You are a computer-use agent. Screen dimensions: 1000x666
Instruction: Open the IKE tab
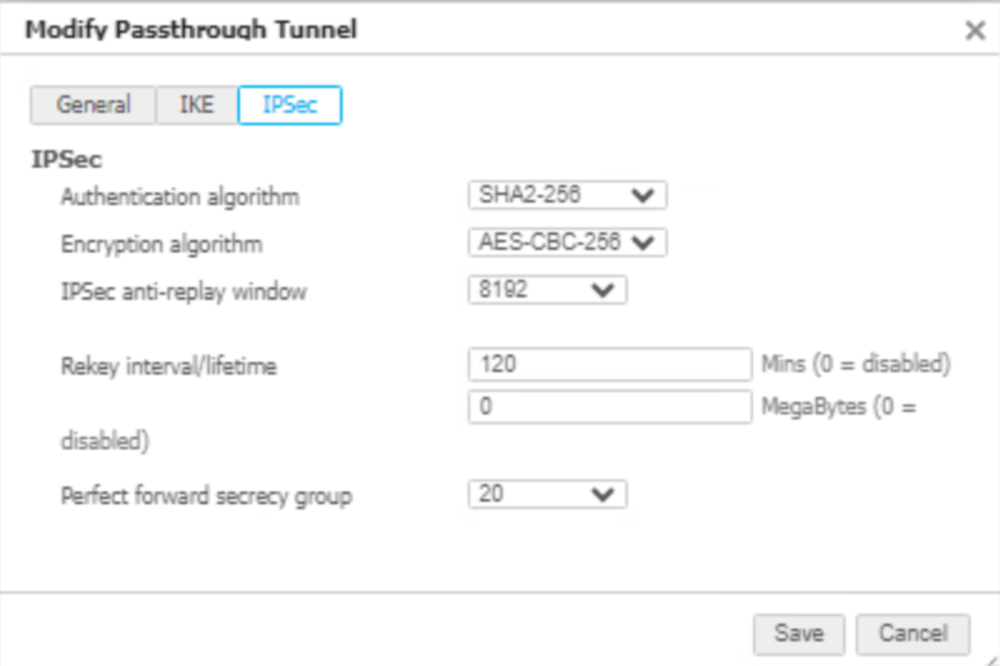(196, 105)
